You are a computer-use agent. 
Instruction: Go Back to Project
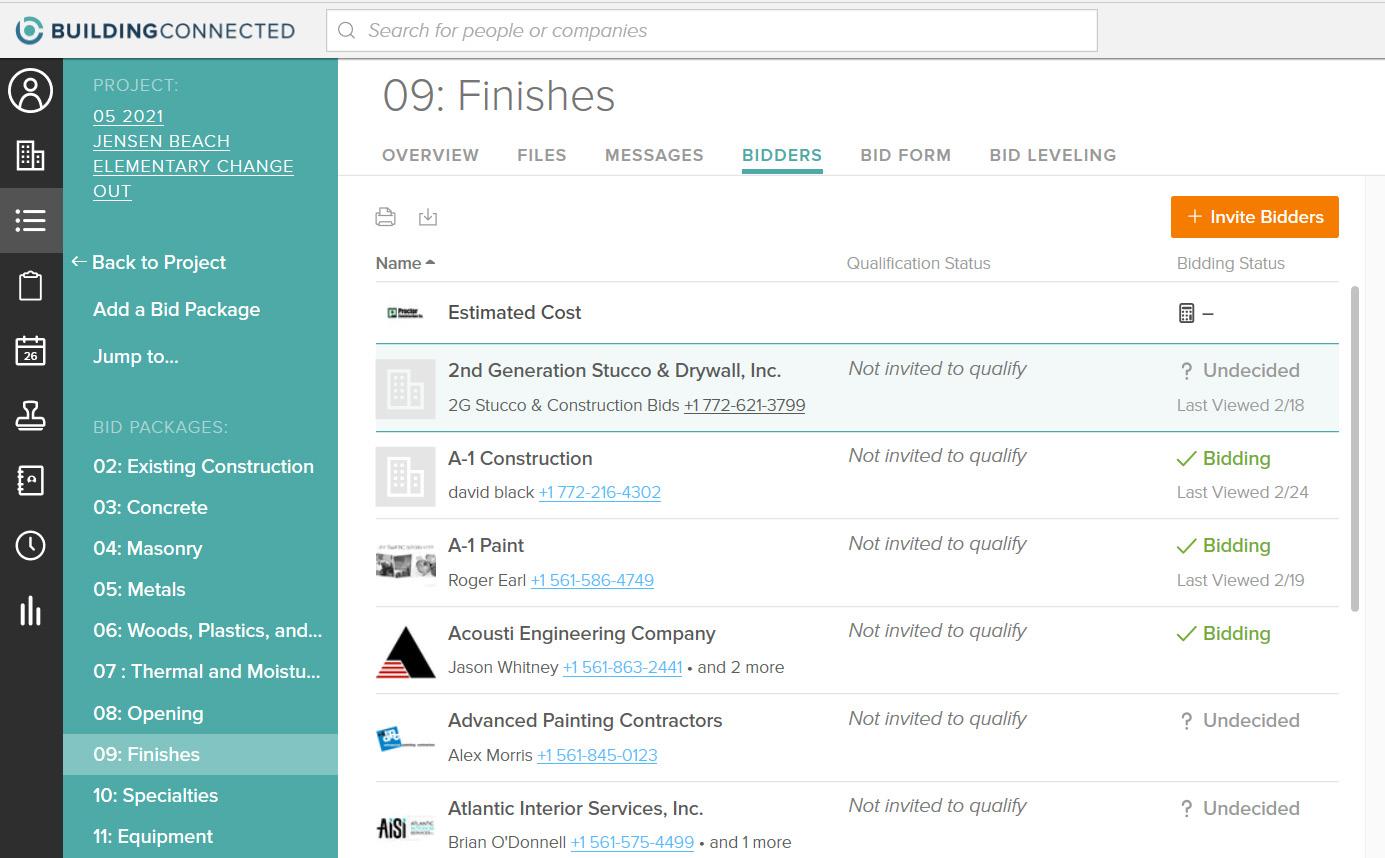click(x=149, y=262)
